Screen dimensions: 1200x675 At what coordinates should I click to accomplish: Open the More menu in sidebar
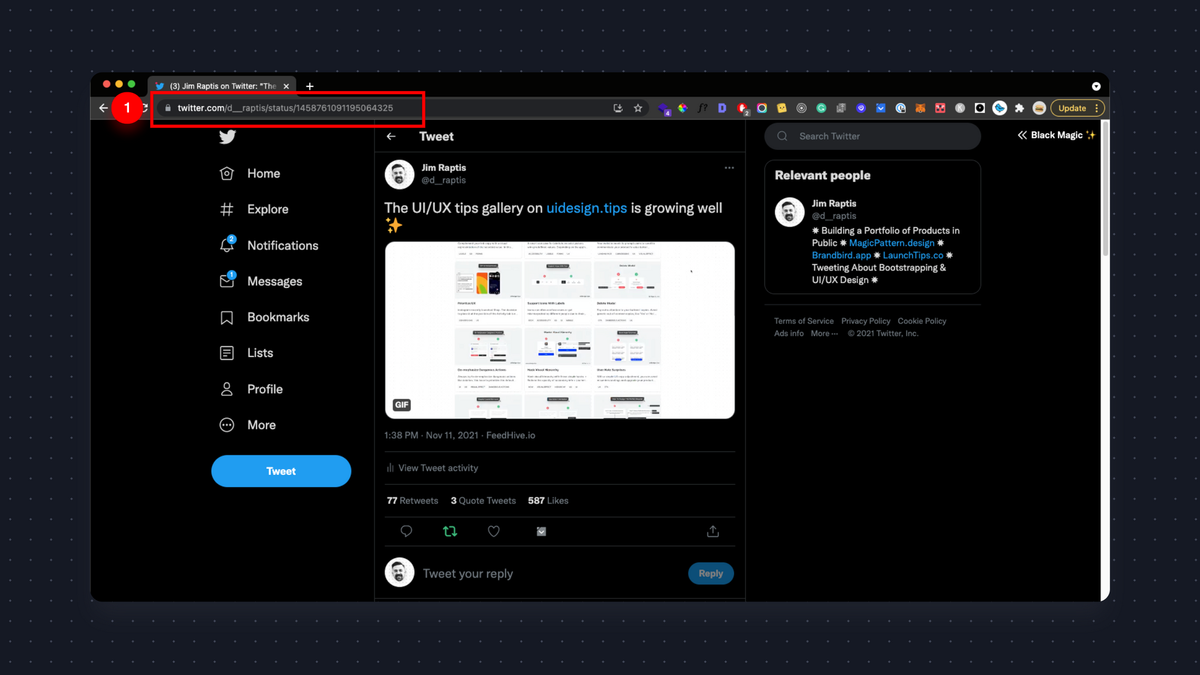248,425
